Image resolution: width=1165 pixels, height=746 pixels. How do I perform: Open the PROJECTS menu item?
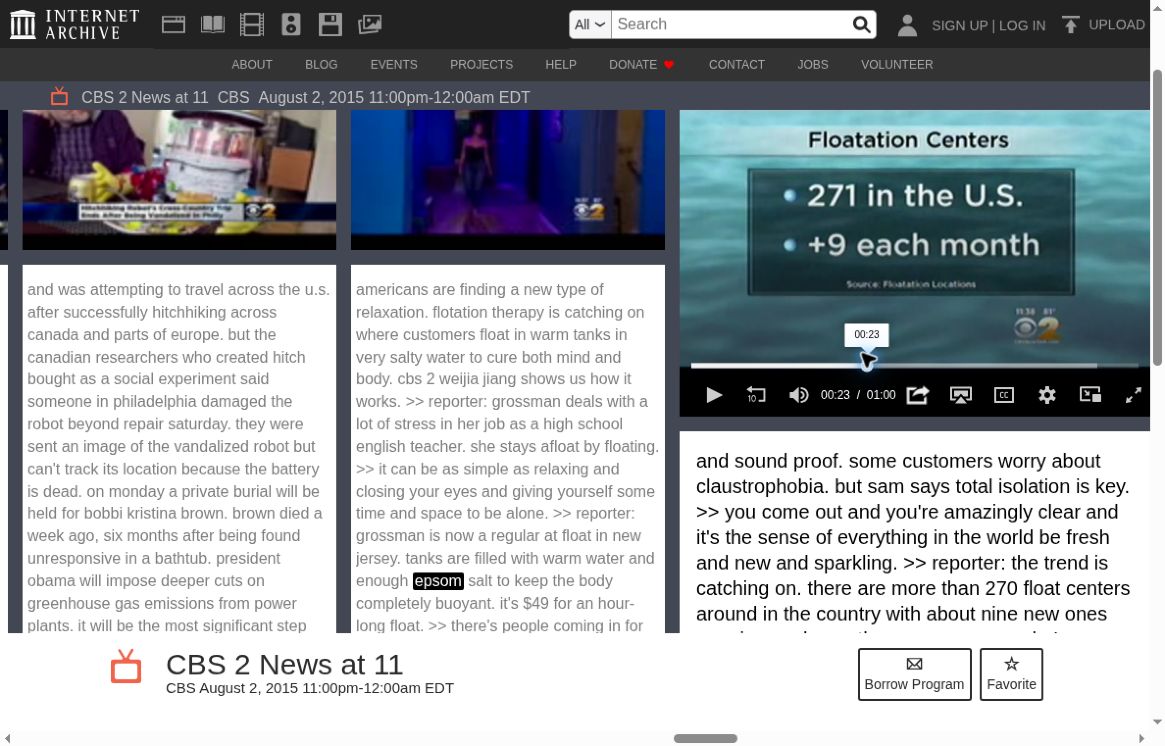[481, 65]
